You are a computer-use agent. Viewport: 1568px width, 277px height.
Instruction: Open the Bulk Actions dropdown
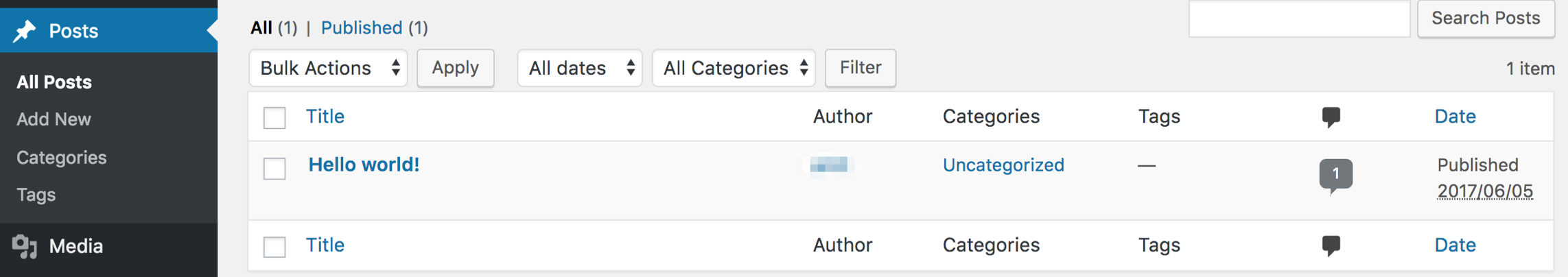[x=328, y=68]
